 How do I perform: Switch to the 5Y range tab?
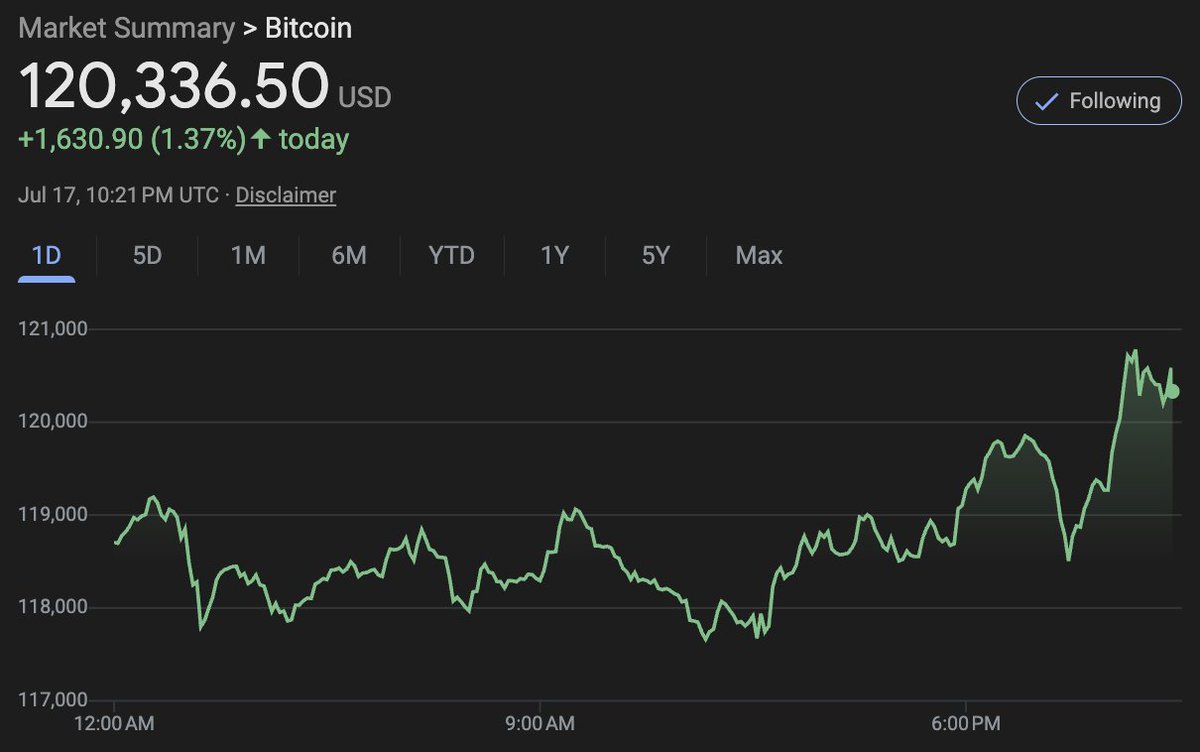655,256
